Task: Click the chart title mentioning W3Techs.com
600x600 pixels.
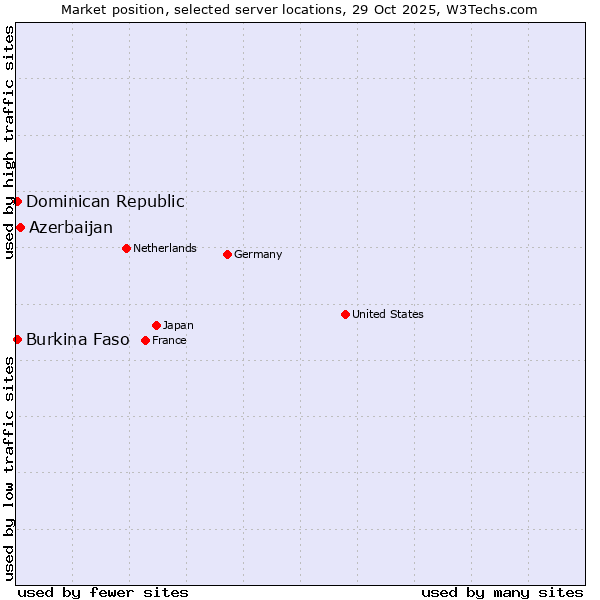Action: coord(299,9)
